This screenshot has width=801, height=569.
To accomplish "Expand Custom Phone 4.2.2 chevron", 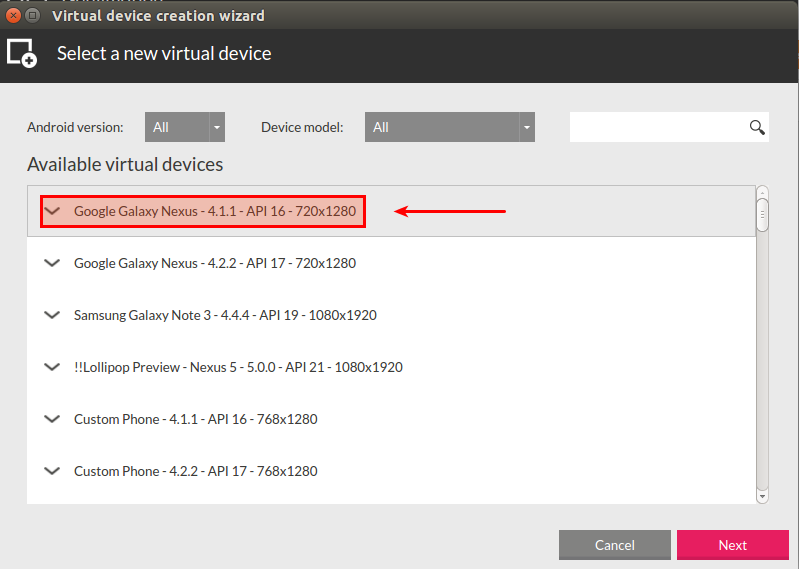I will pos(52,471).
